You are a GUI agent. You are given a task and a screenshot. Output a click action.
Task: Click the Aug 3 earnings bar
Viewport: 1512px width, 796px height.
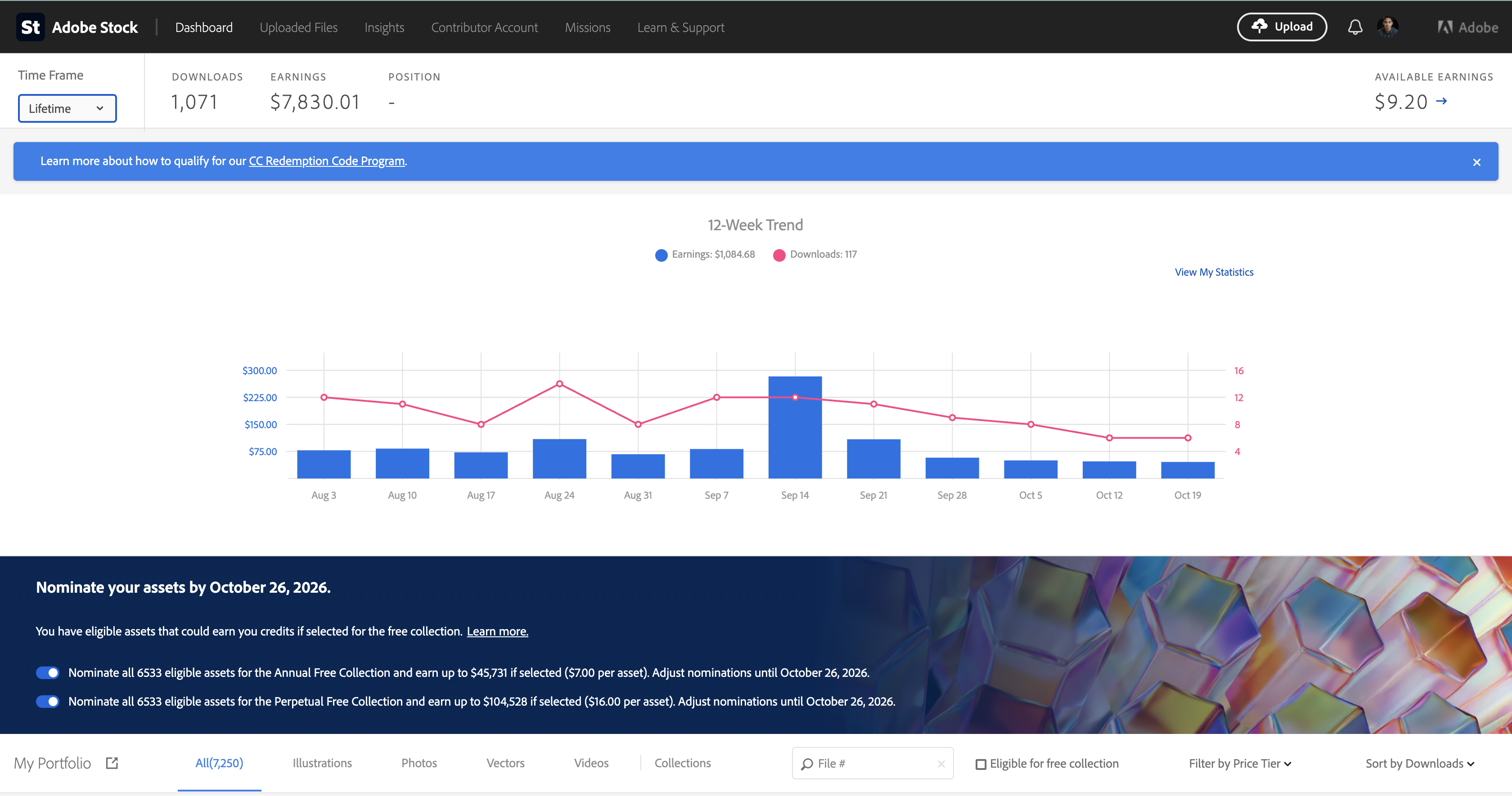click(324, 464)
